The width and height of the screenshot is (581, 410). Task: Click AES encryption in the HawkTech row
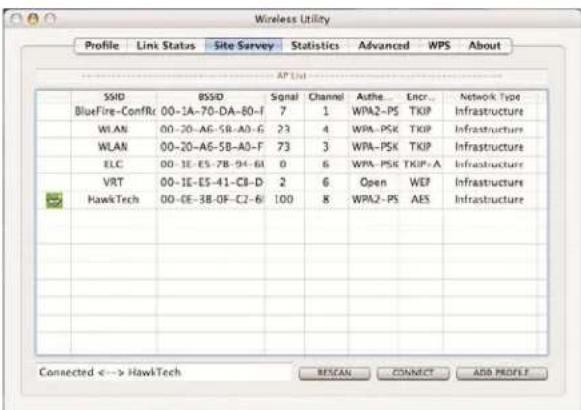point(420,200)
